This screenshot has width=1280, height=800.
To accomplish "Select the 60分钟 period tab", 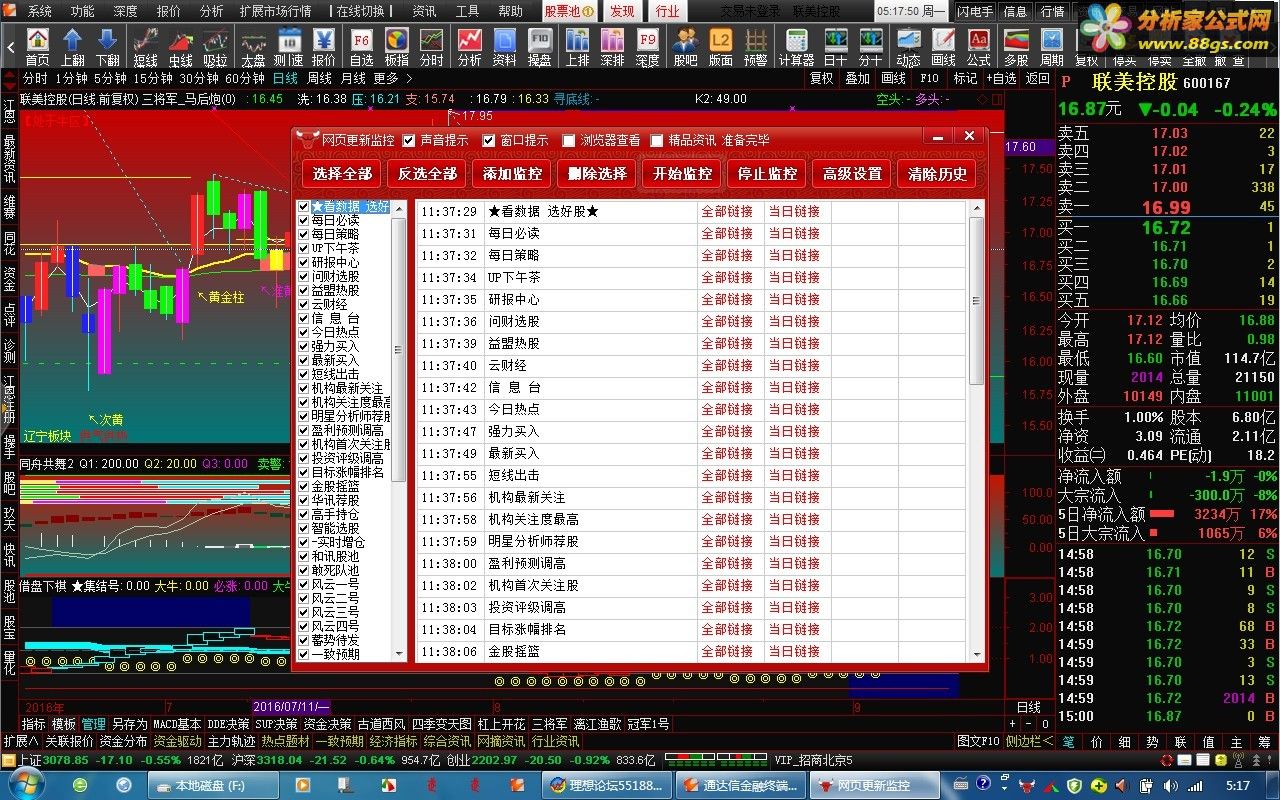I will pyautogui.click(x=245, y=78).
